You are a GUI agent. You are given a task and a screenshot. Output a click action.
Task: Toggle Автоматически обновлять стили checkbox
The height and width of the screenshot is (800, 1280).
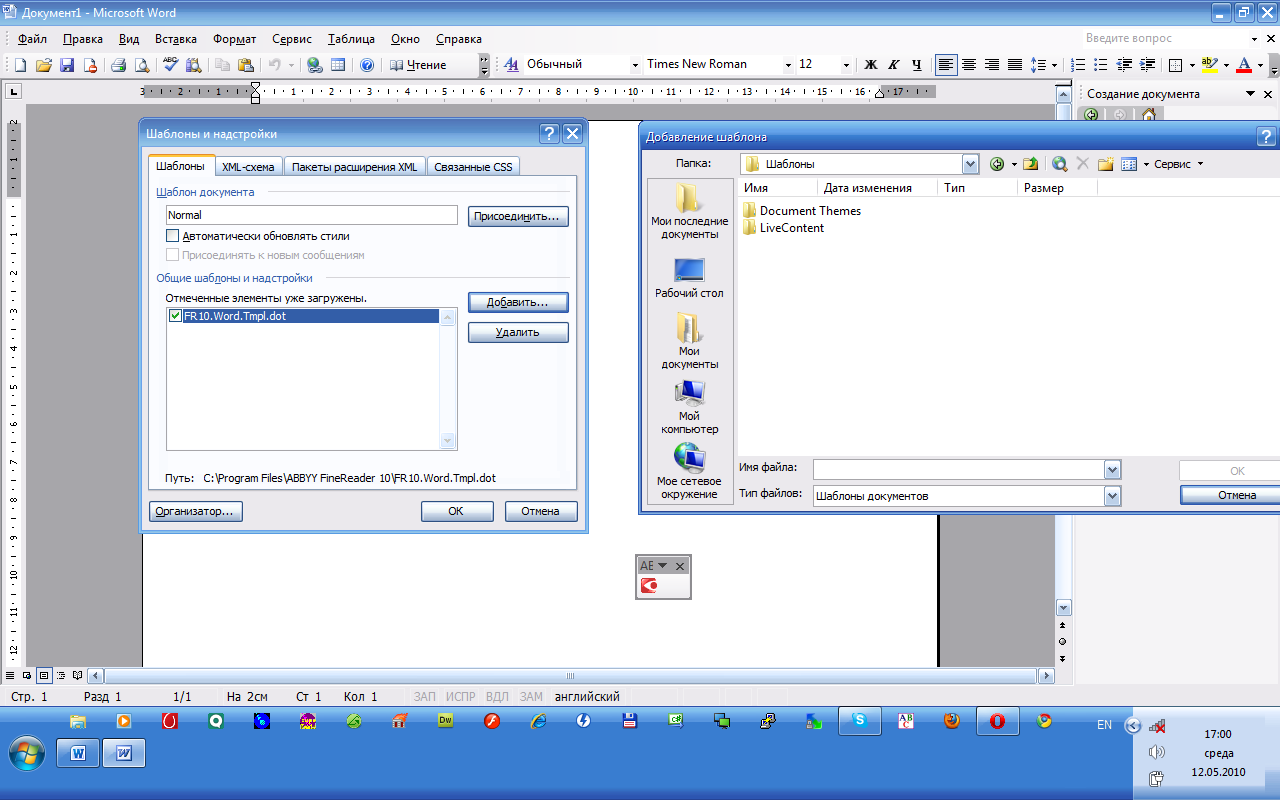point(173,236)
